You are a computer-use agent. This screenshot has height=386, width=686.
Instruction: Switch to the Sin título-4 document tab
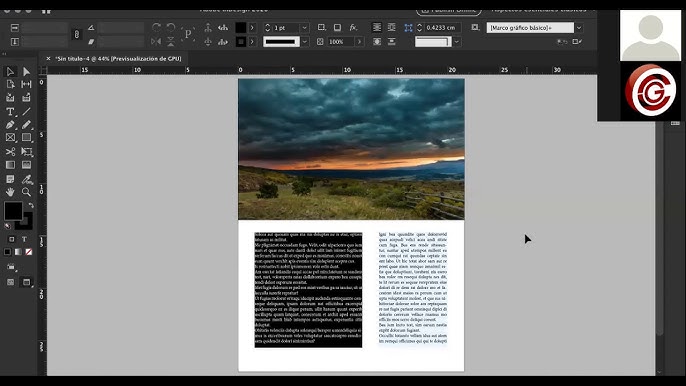(x=118, y=59)
